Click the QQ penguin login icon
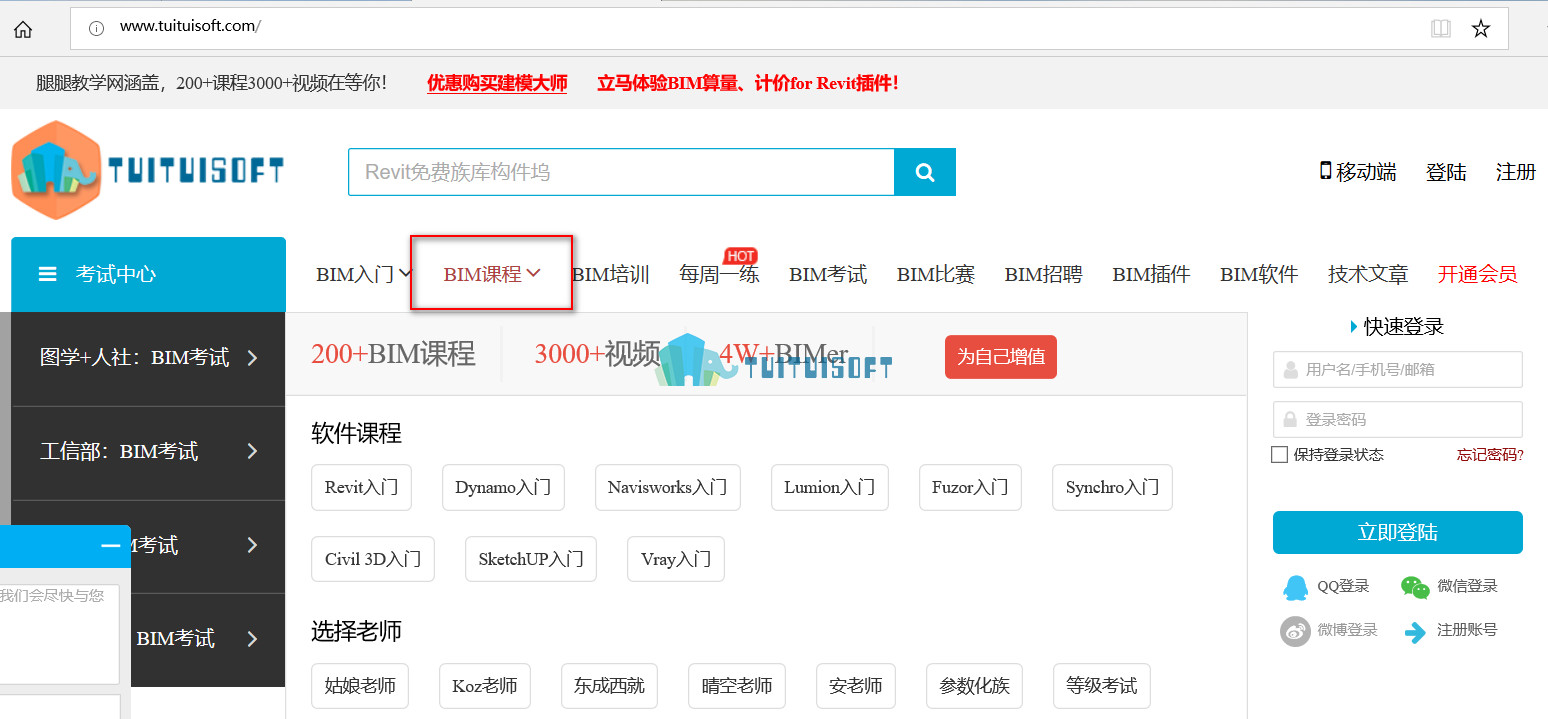Screen dimensions: 1548x719 1295,587
